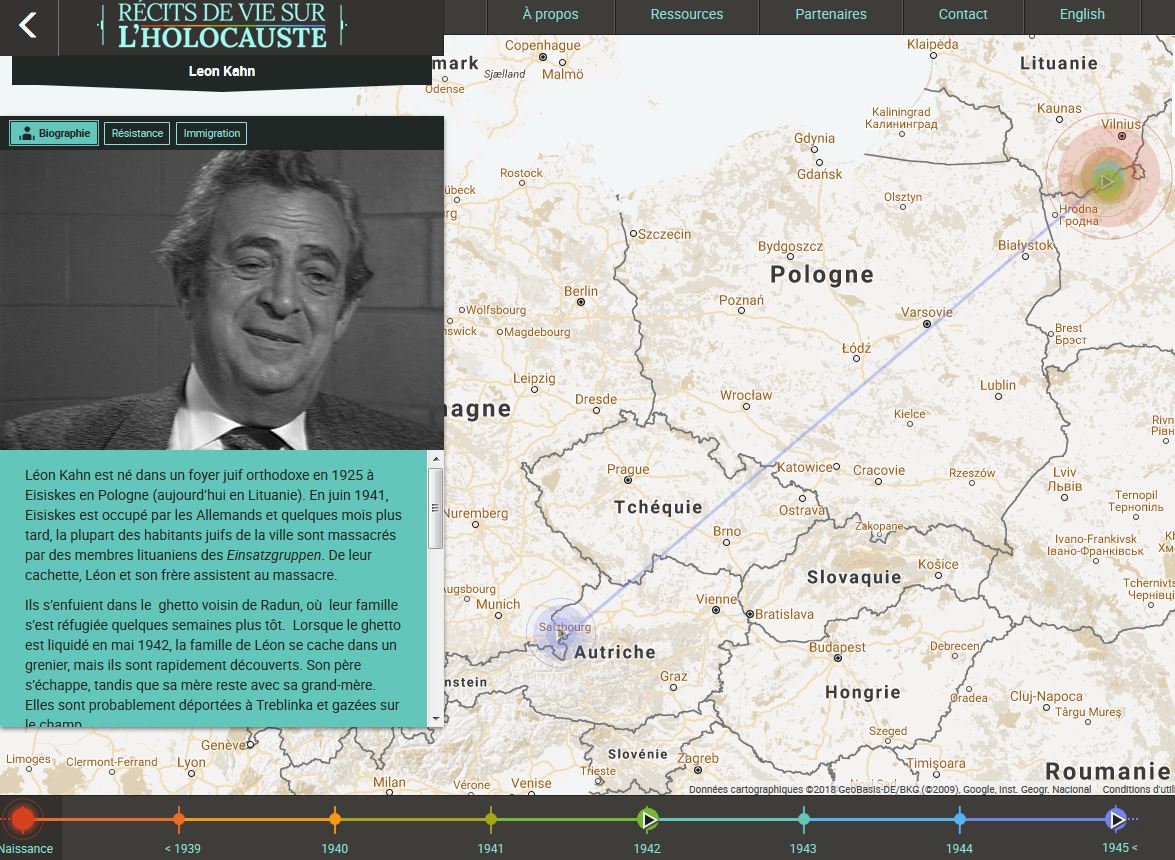This screenshot has width=1175, height=860.
Task: Select the 1943 timeline dot
Action: click(804, 819)
